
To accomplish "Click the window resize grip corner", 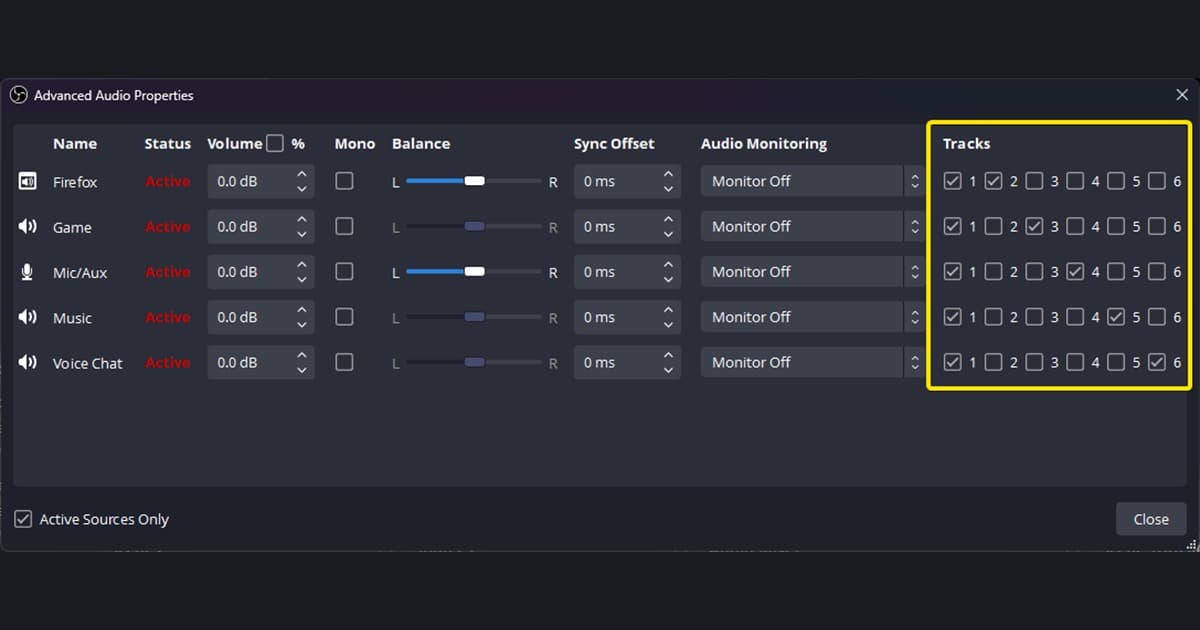I will [1191, 544].
